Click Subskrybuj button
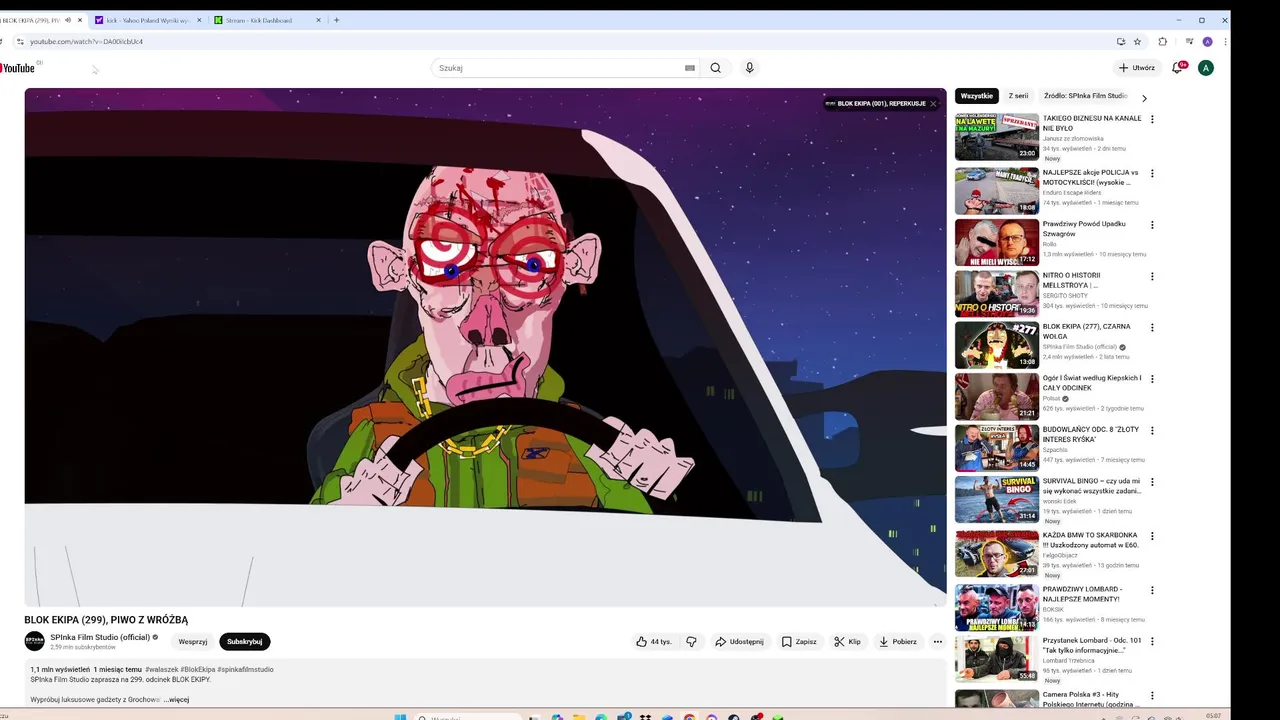Viewport: 1280px width, 720px height. click(x=244, y=642)
